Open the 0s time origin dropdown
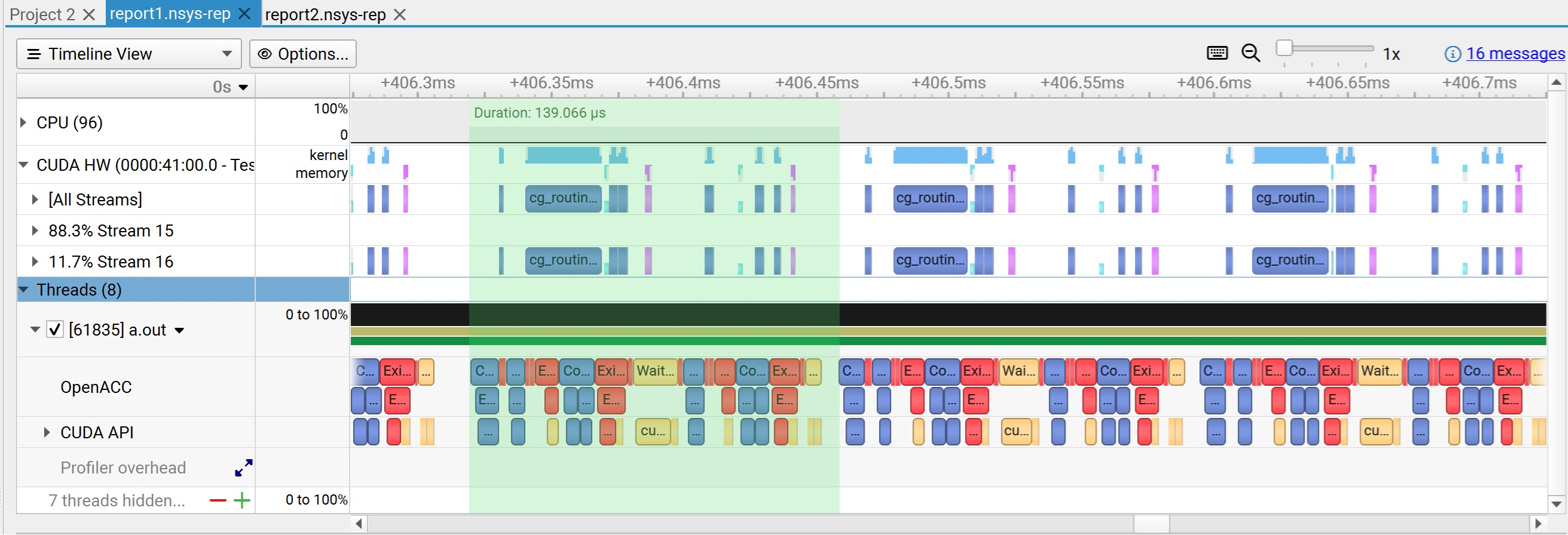 pyautogui.click(x=243, y=87)
